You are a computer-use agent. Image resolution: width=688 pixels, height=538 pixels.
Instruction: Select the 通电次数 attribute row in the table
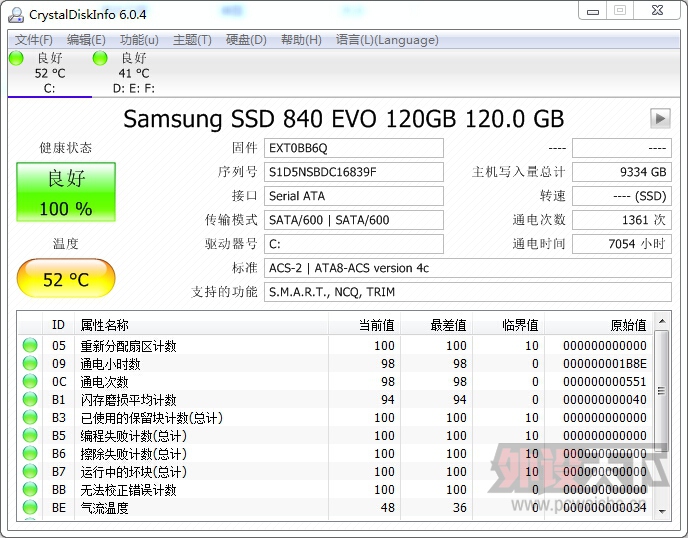click(335, 381)
